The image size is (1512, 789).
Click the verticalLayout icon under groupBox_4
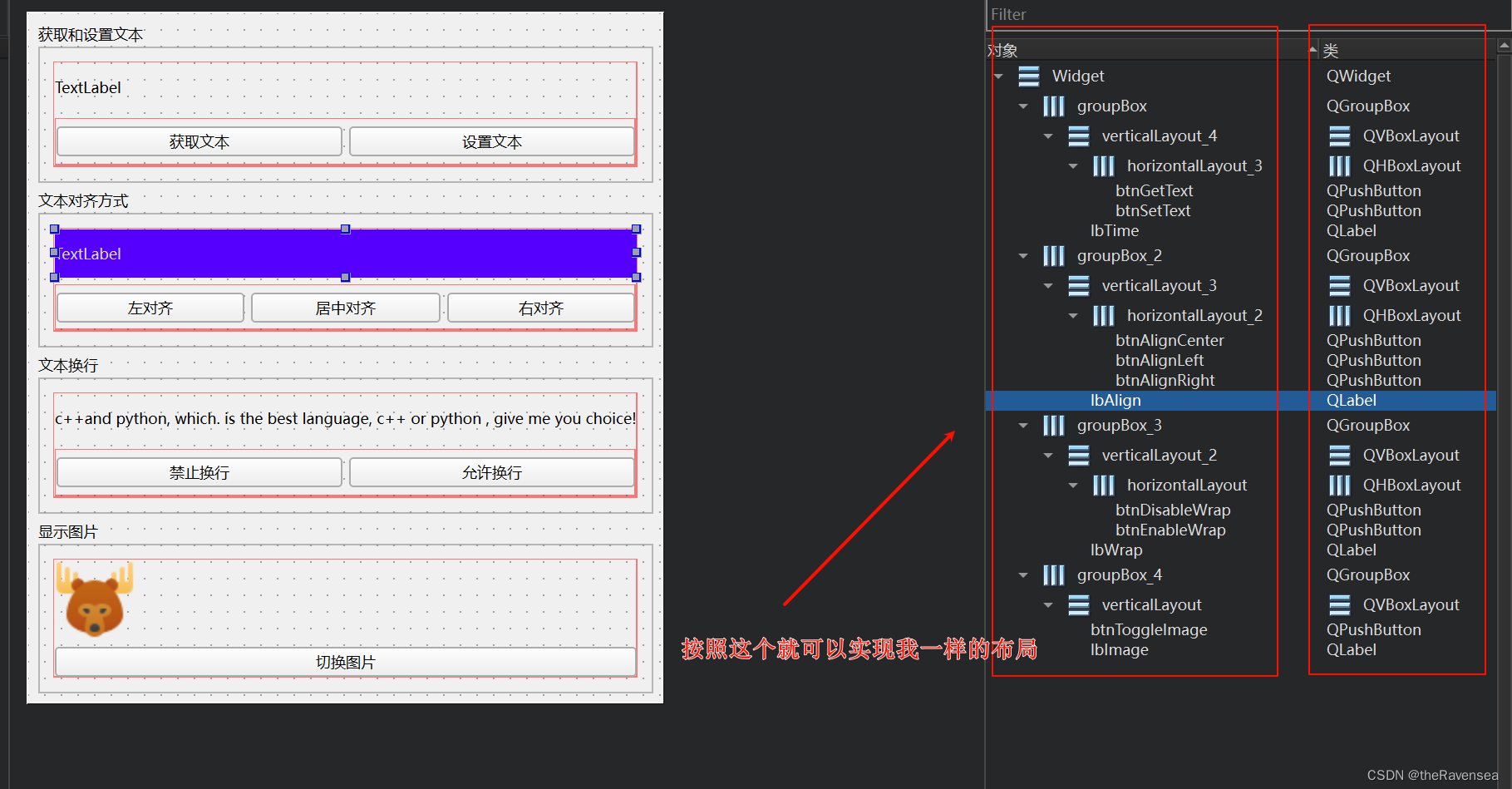pyautogui.click(x=1079, y=605)
